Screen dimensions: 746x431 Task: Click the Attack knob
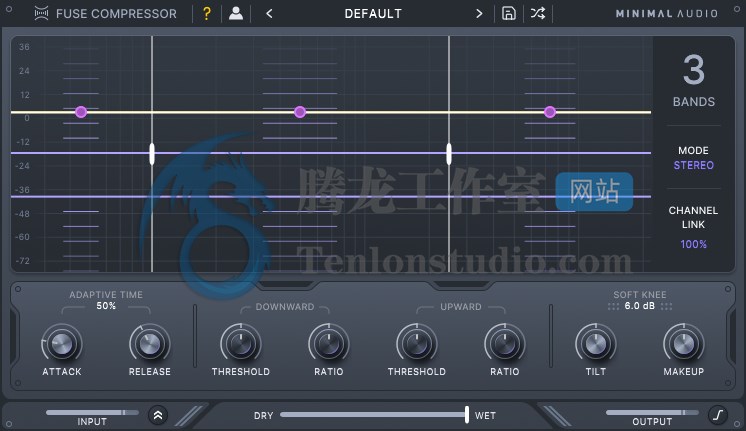click(62, 343)
